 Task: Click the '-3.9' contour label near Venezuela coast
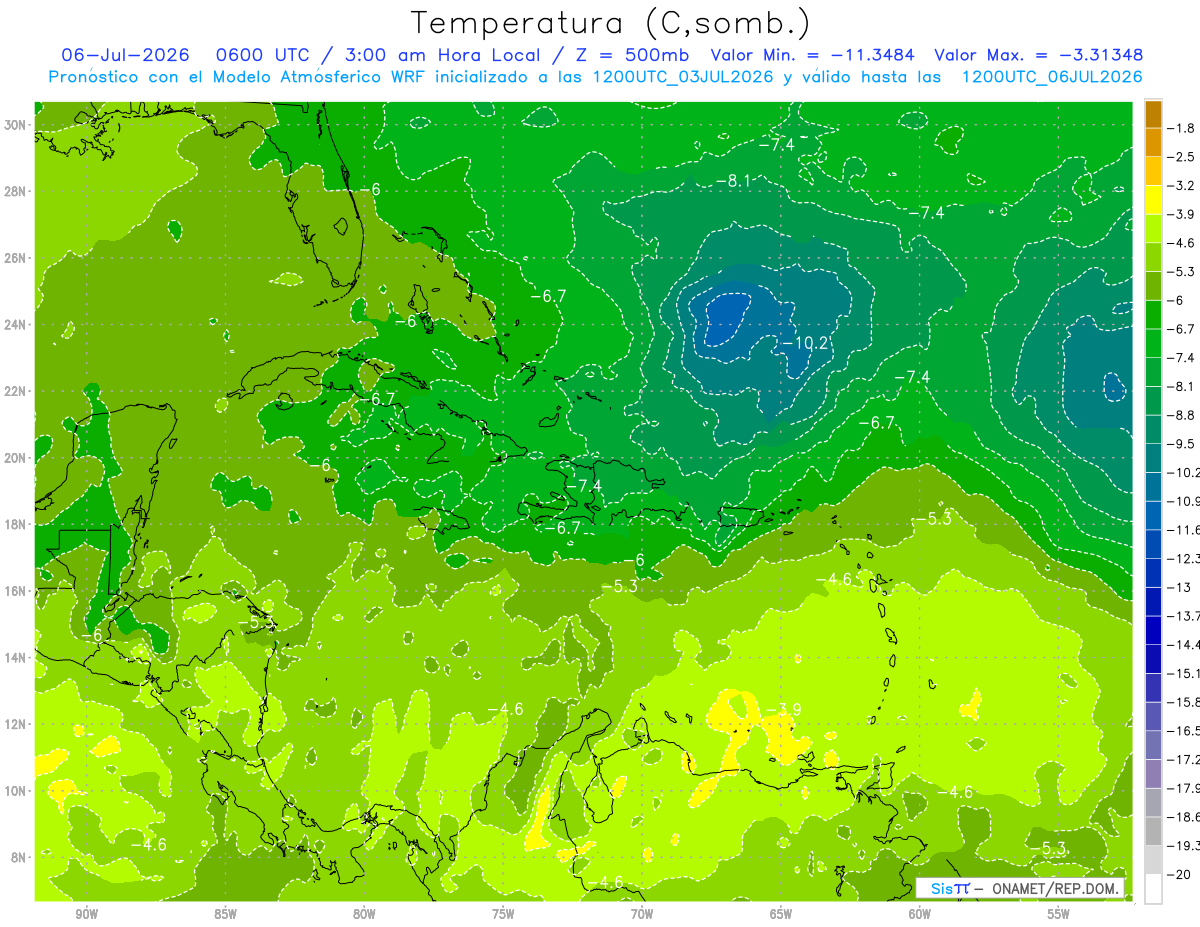783,709
